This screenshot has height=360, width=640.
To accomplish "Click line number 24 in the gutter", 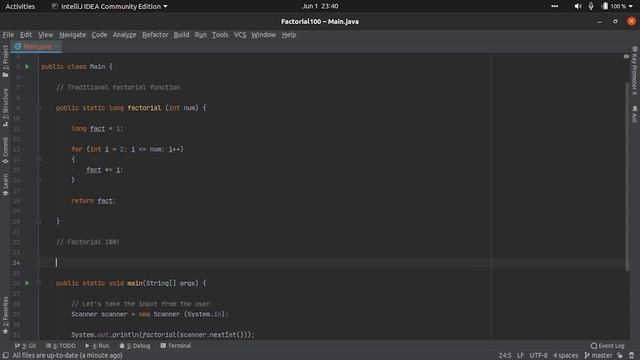I will pos(16,263).
